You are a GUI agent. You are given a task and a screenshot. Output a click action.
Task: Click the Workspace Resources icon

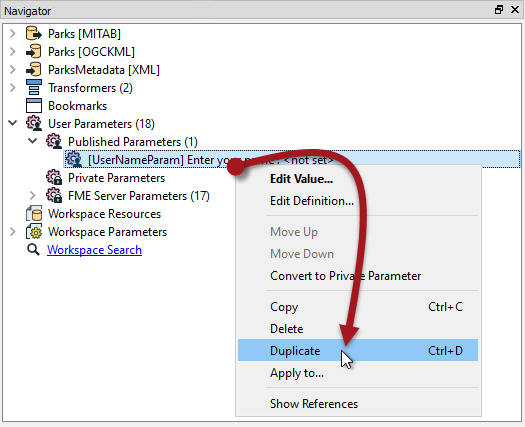(34, 214)
